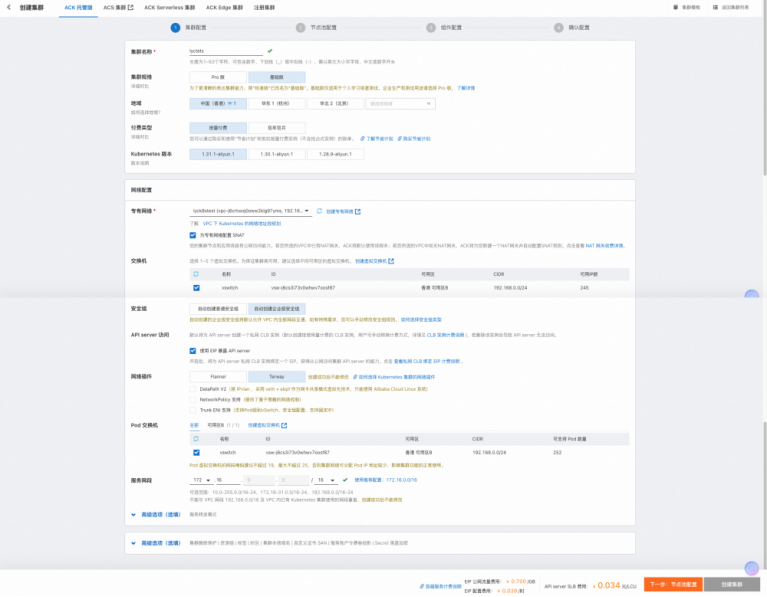Viewport: 767px width, 597px height.
Task: Open the service CIDR mask 16 dropdown
Action: tap(326, 480)
